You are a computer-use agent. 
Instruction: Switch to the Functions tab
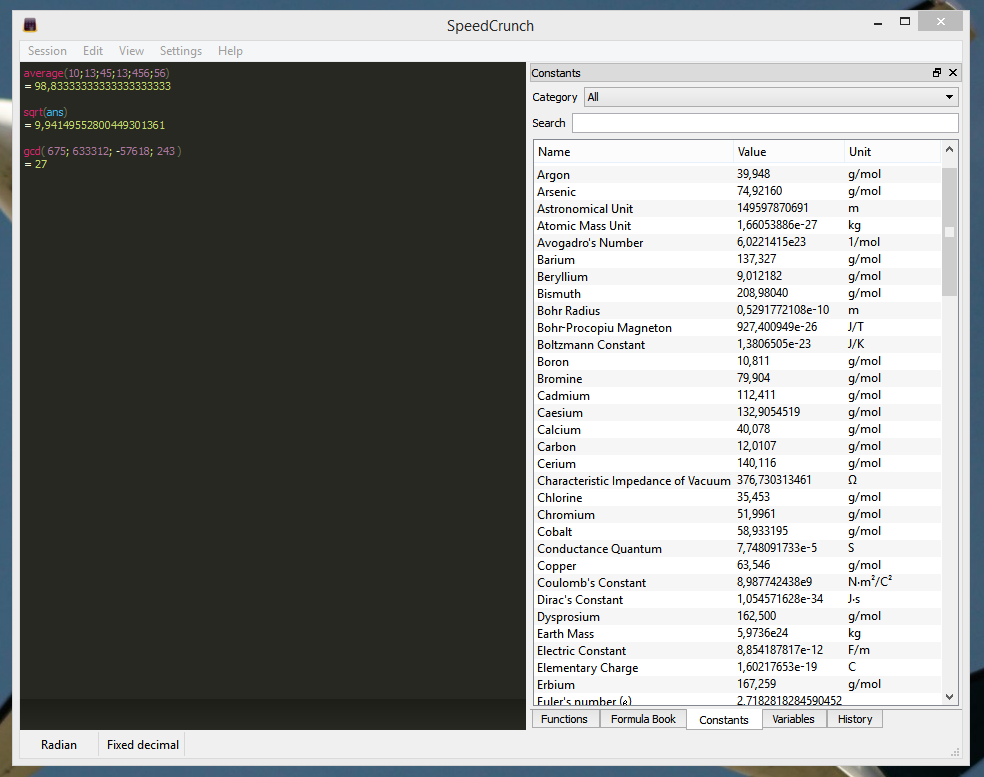point(565,718)
